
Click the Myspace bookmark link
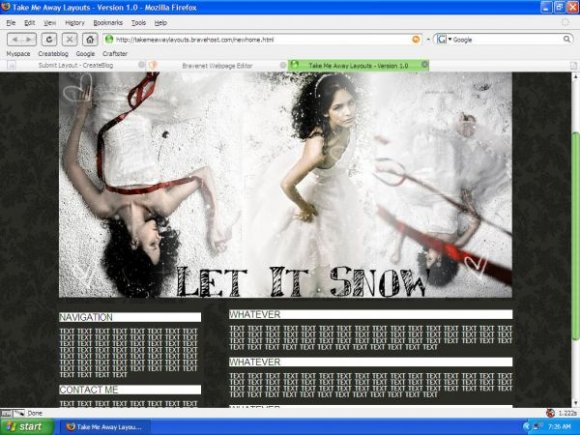click(x=18, y=54)
